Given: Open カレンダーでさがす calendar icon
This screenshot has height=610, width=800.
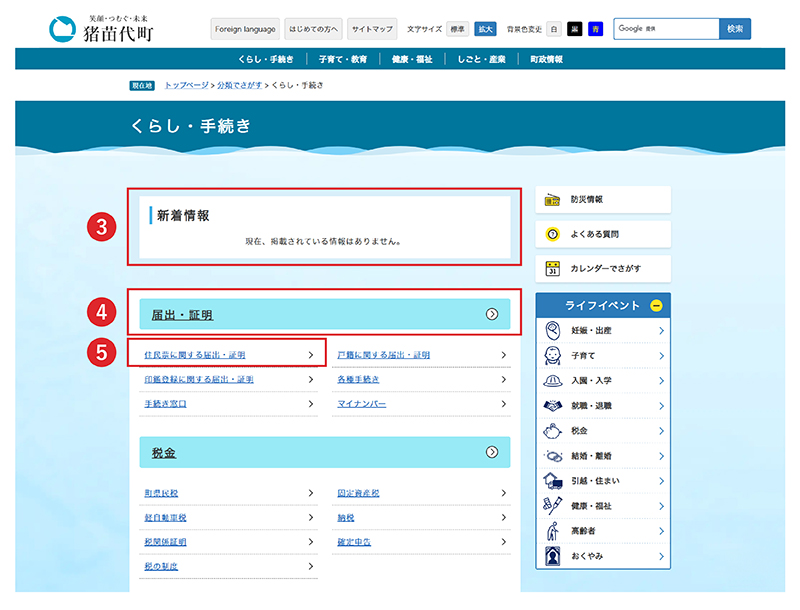Looking at the screenshot, I should tap(551, 267).
